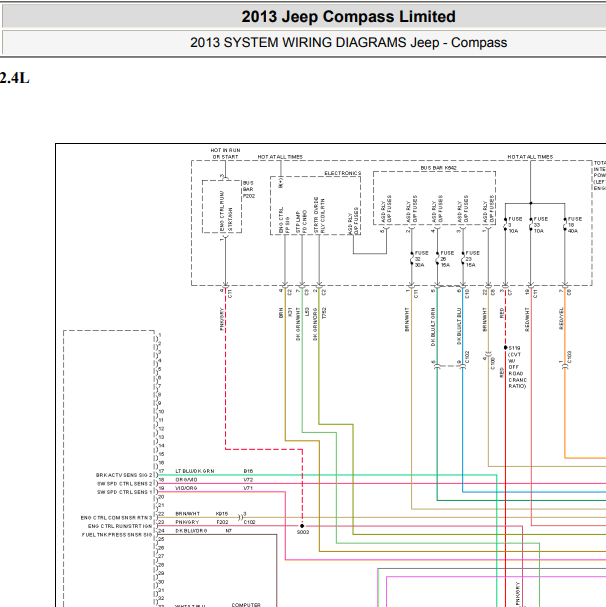The image size is (606, 607).
Task: Select the 'FUSE 18 40A' label
Action: tap(575, 225)
